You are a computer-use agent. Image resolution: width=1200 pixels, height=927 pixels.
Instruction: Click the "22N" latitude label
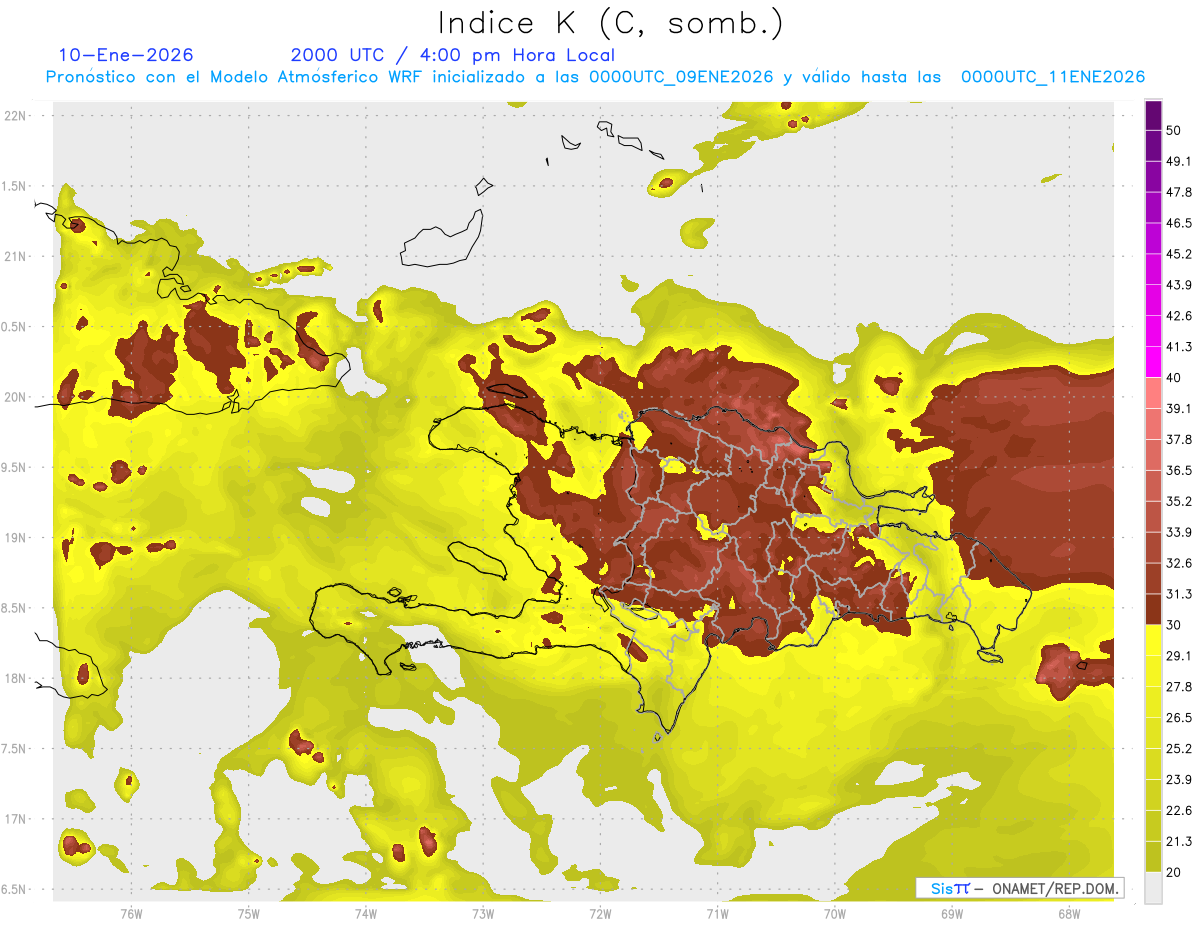pyautogui.click(x=16, y=116)
